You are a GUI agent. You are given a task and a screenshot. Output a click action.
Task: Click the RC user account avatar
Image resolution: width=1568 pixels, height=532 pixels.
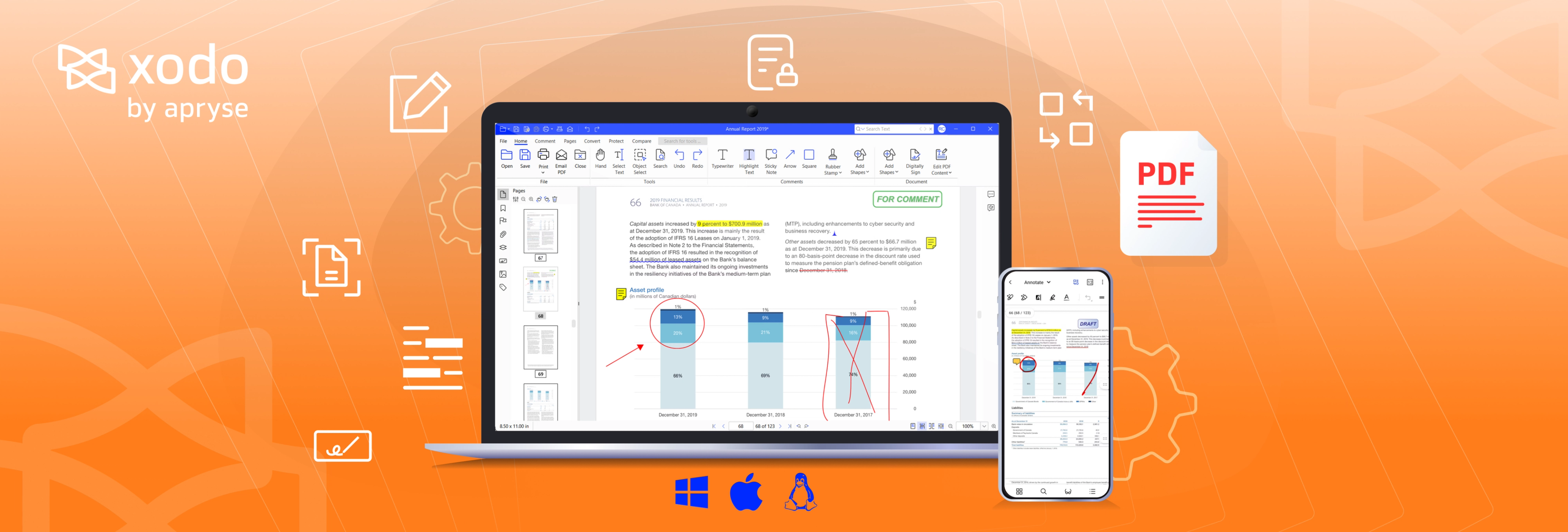click(942, 129)
